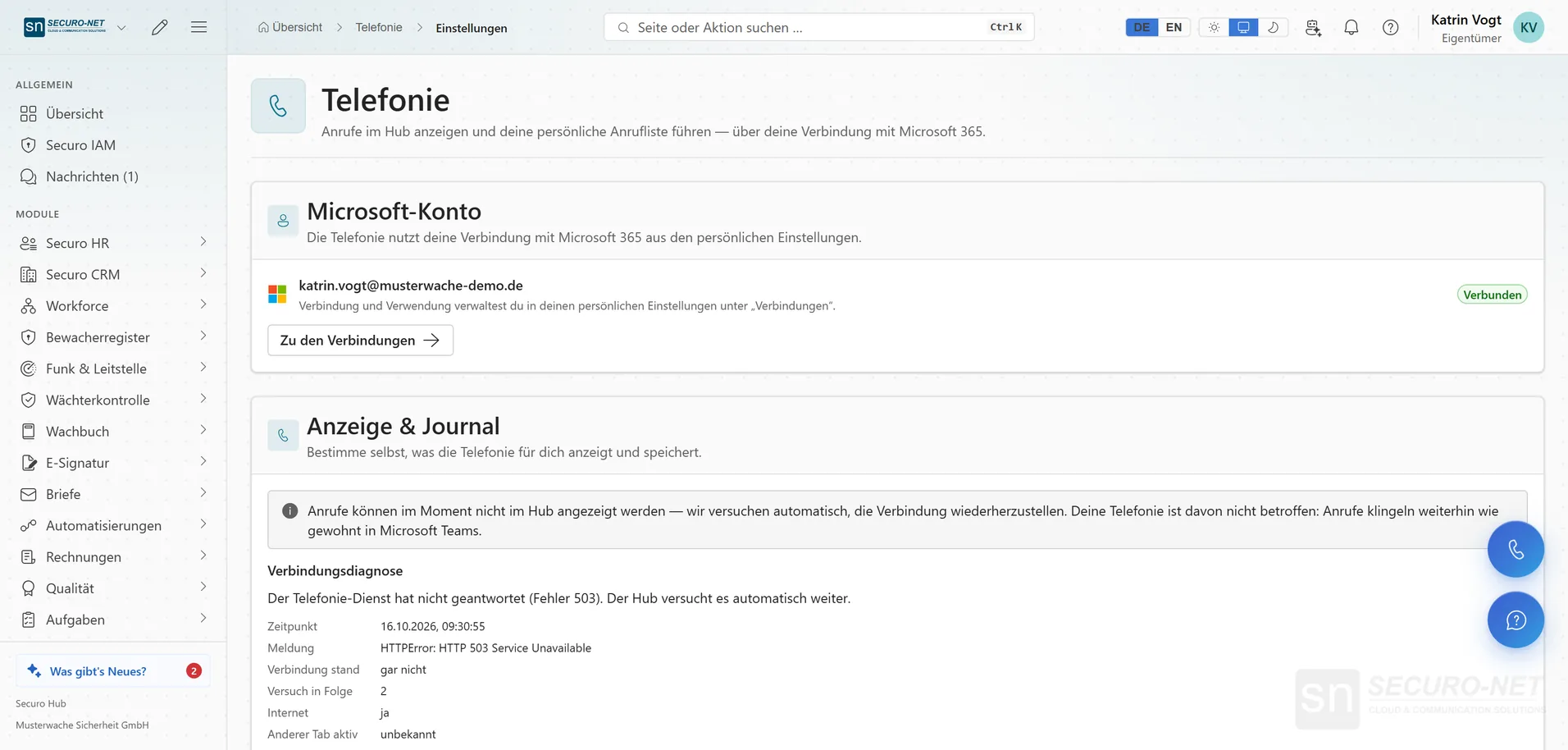This screenshot has height=750, width=1568.
Task: Focus the Seite oder Aktion suchen field
Action: [818, 27]
